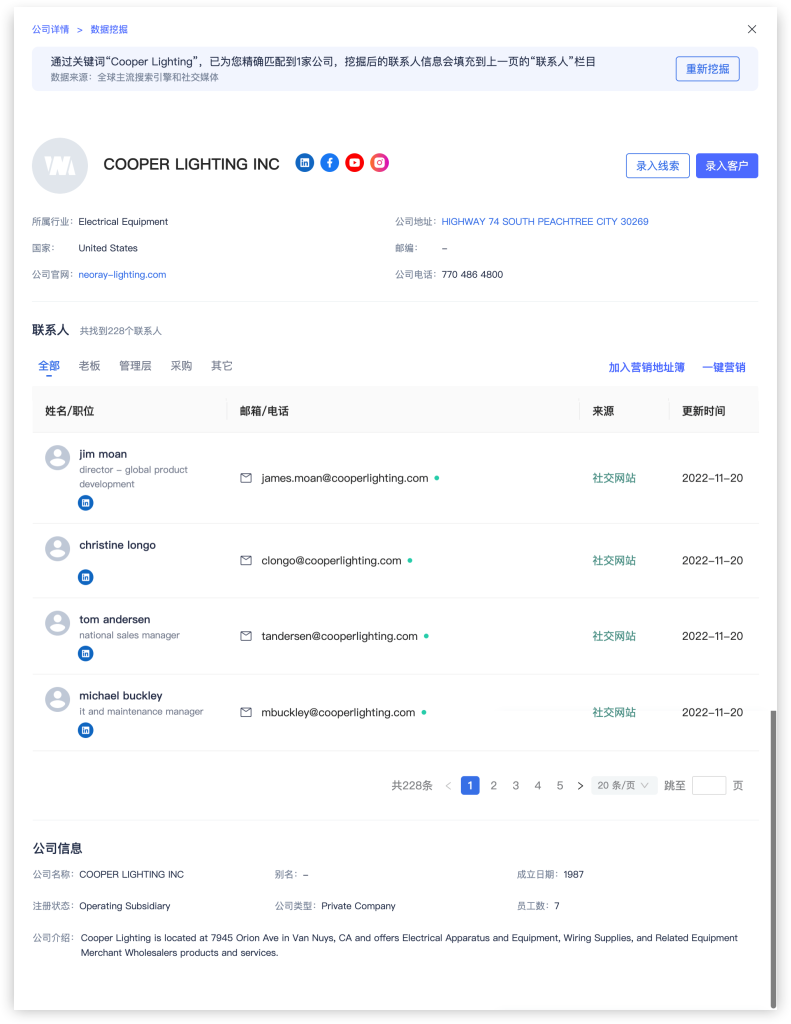
Task: Go to page 5 in pagination
Action: coord(560,786)
